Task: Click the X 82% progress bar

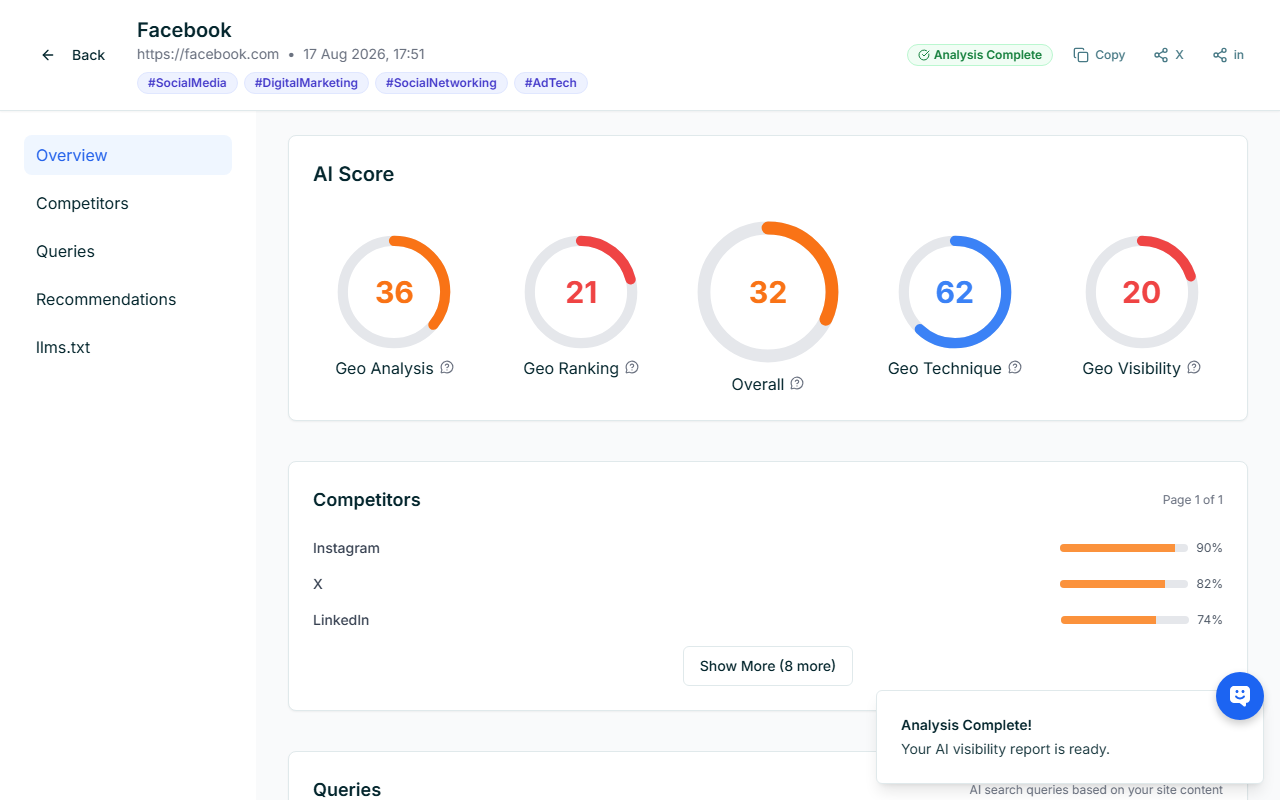Action: coord(1124,584)
